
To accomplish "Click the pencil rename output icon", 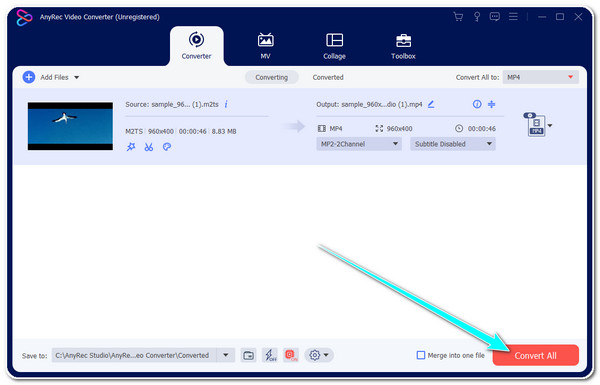I will click(x=431, y=104).
